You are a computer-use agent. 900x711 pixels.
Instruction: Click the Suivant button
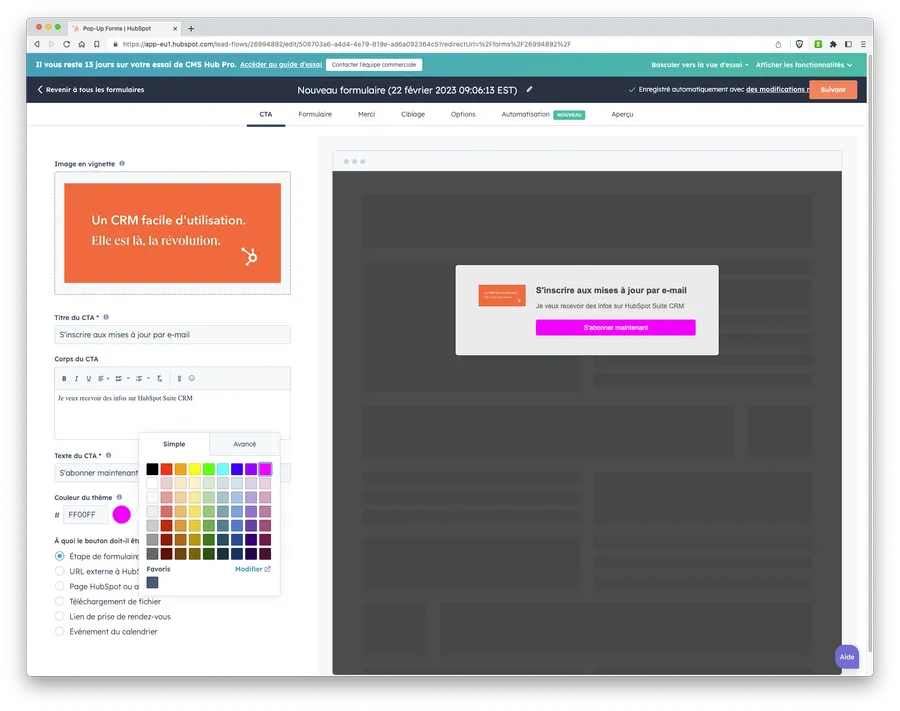coord(833,90)
